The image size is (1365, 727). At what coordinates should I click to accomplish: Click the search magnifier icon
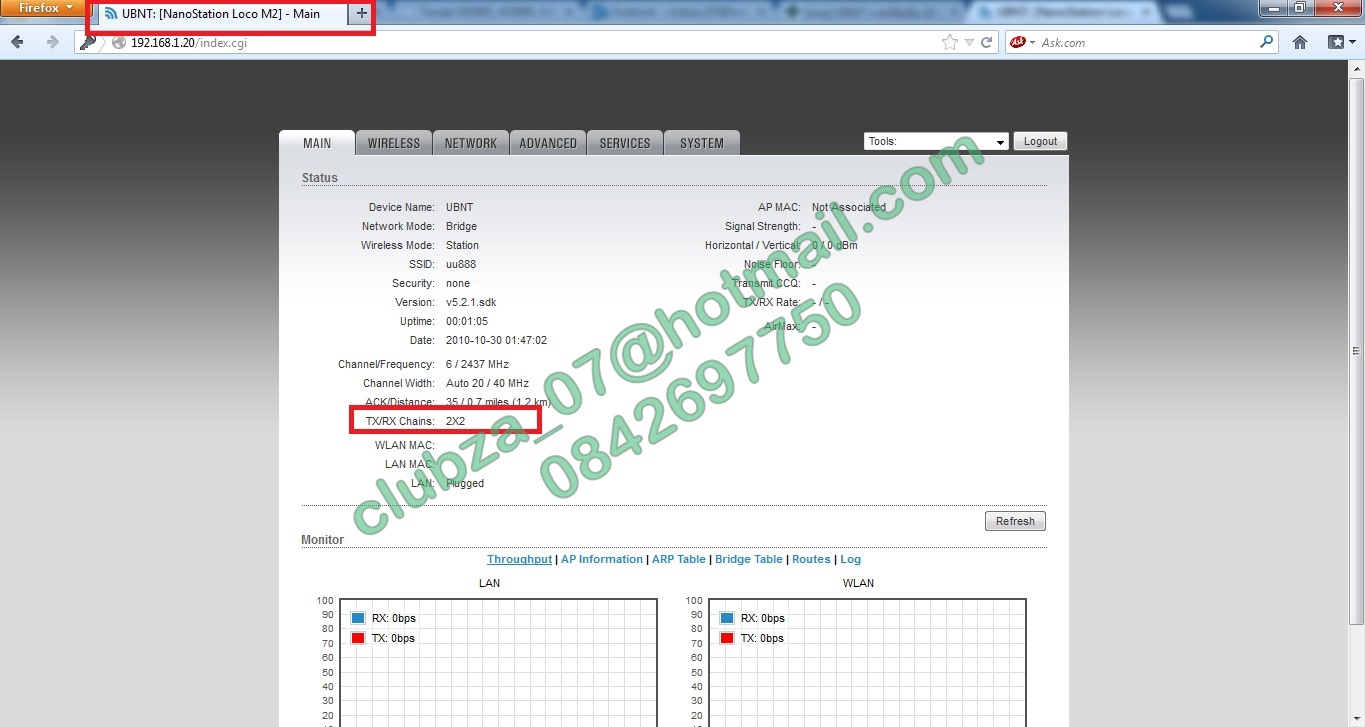click(1267, 42)
